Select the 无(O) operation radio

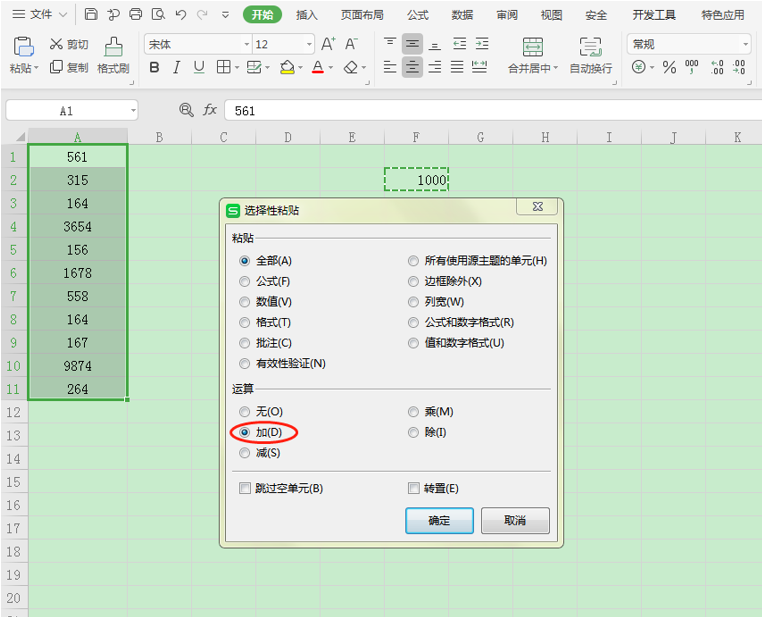(x=245, y=412)
